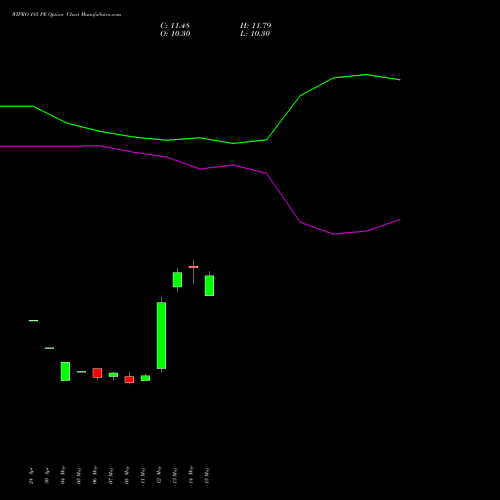Screen dimensions: 500x500
Task: Select the low value L: 10.30
Action: (255, 34)
